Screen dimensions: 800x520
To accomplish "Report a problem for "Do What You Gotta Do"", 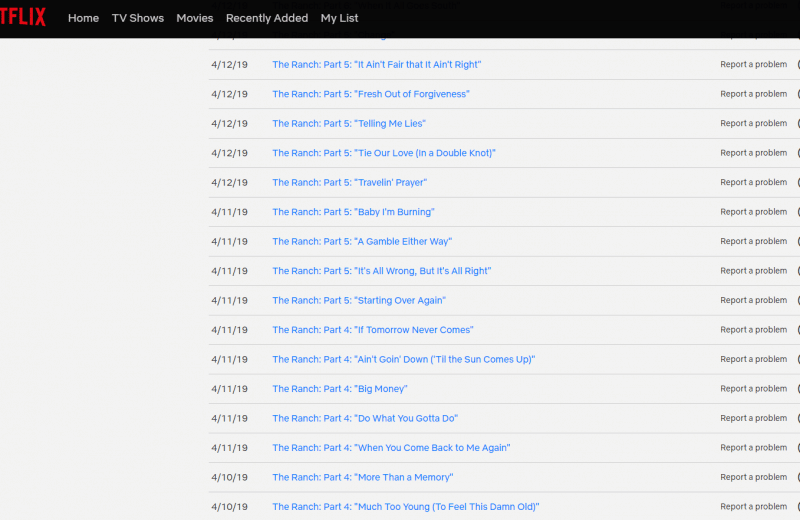I will click(754, 418).
